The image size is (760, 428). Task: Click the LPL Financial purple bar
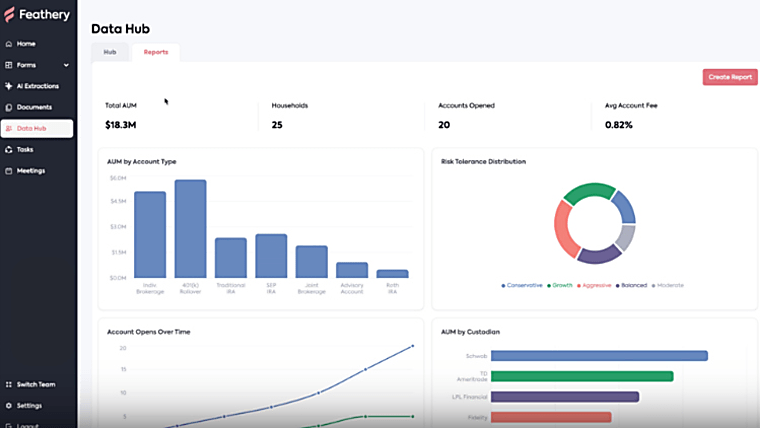(565, 397)
